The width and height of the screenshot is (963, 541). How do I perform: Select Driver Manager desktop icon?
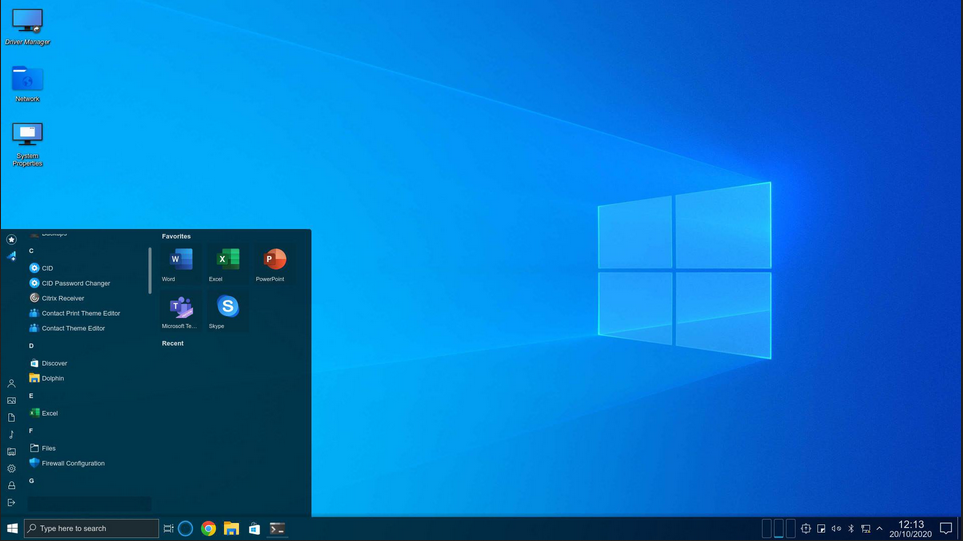coord(28,27)
